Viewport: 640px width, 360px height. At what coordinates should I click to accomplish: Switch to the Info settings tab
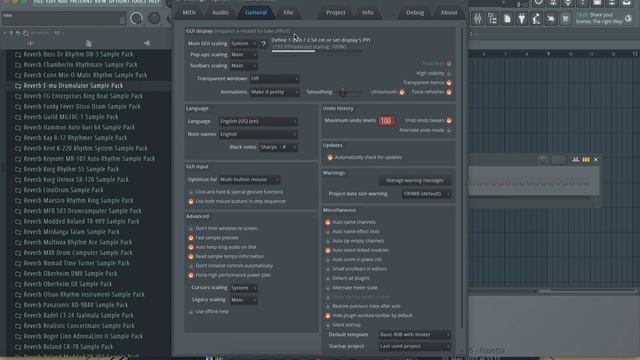pos(367,13)
